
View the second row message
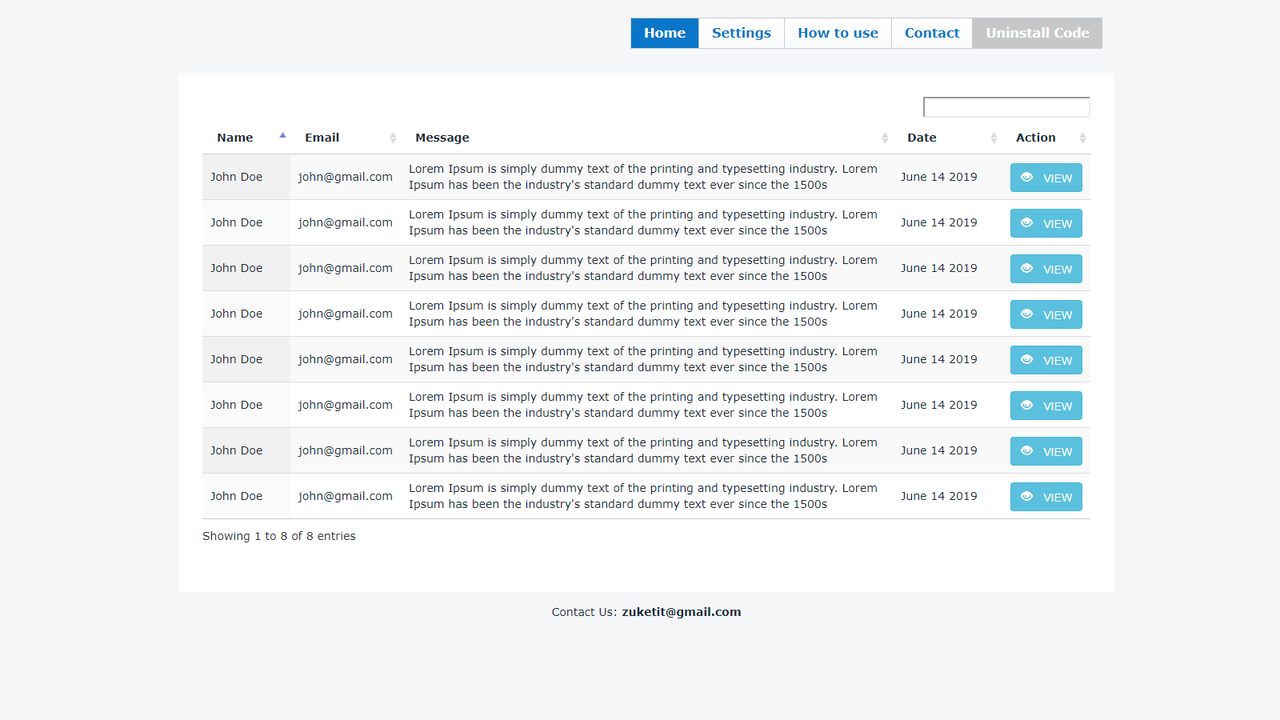click(1046, 223)
